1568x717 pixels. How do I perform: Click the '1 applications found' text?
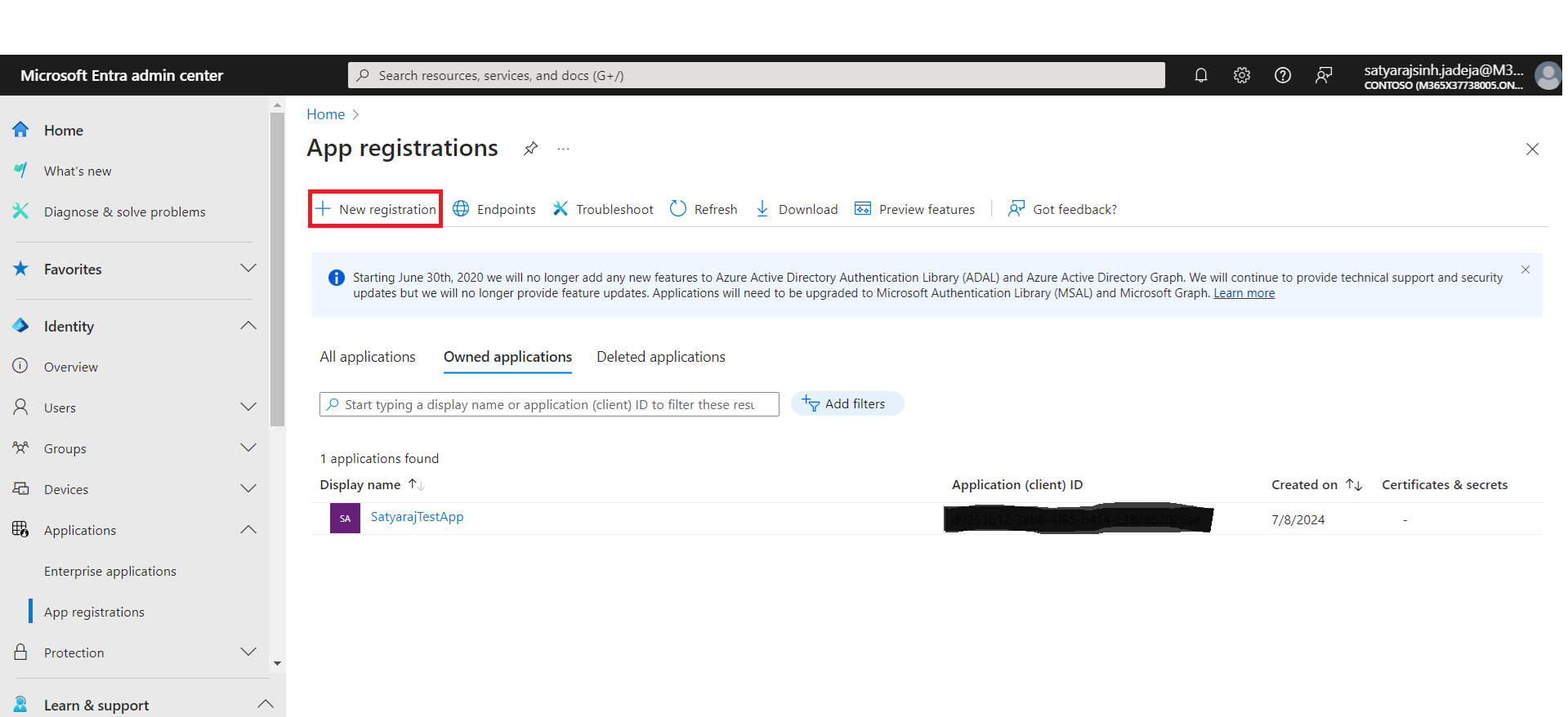pos(379,458)
